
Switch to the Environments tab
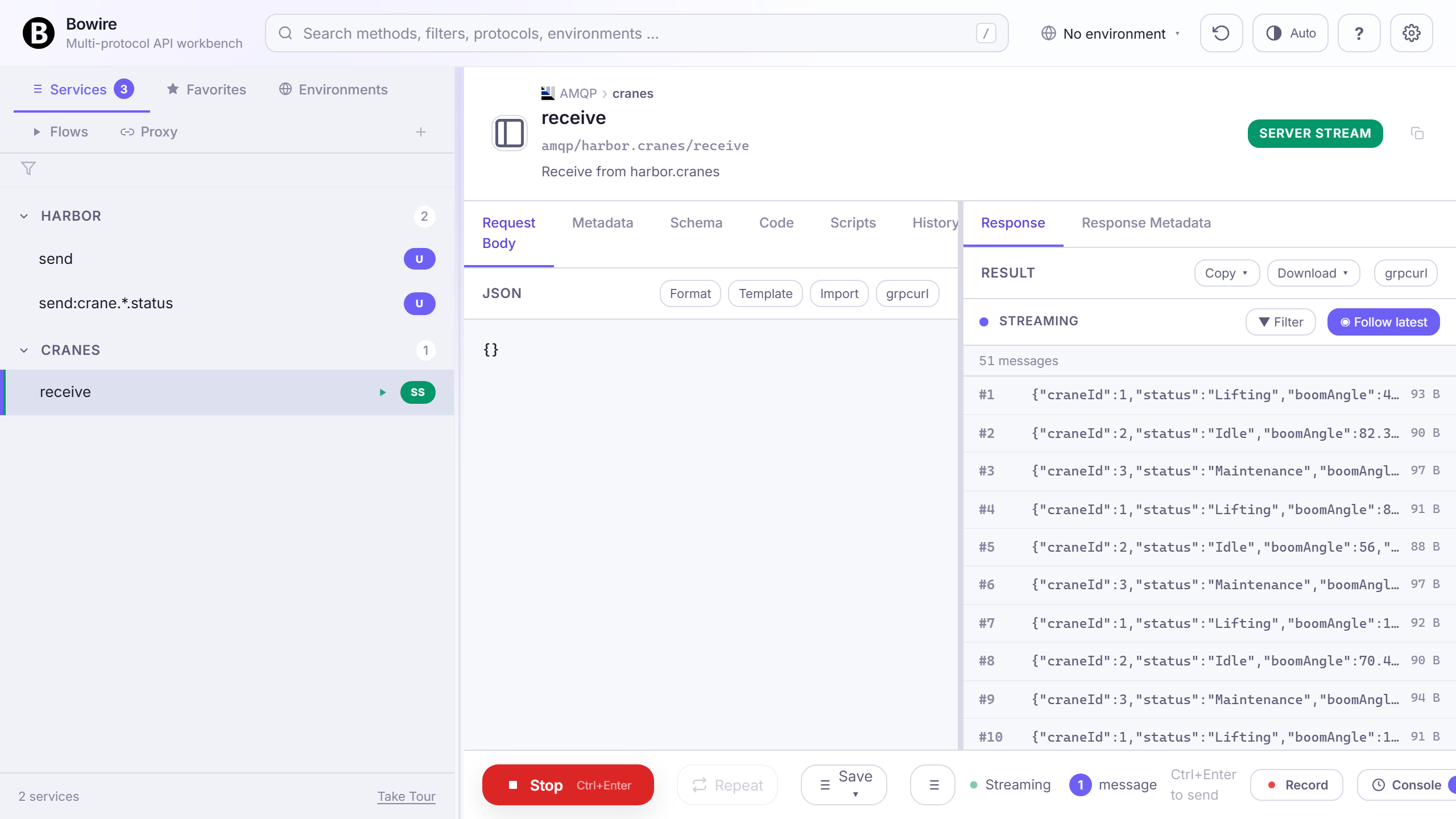(333, 89)
